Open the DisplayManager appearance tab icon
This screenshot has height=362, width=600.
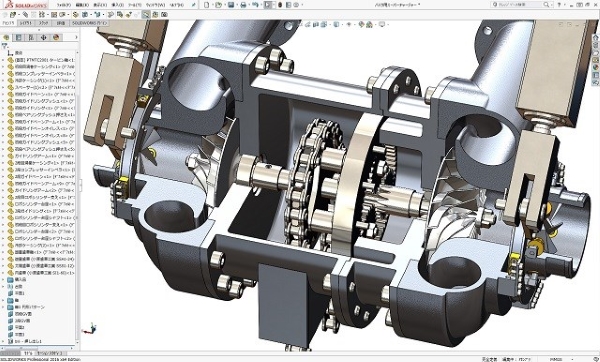tap(56, 37)
